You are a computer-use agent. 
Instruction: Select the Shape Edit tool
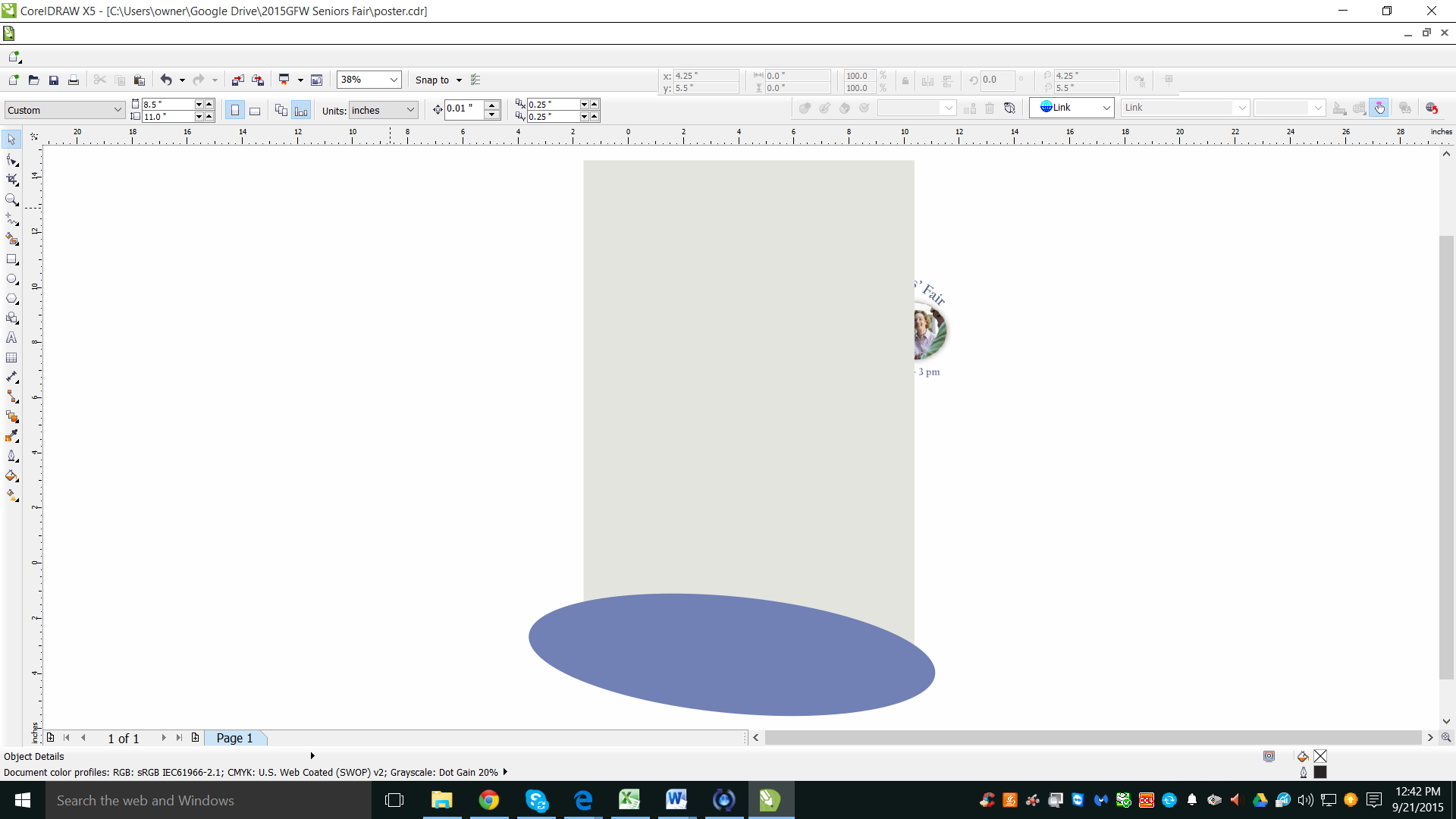(x=13, y=160)
